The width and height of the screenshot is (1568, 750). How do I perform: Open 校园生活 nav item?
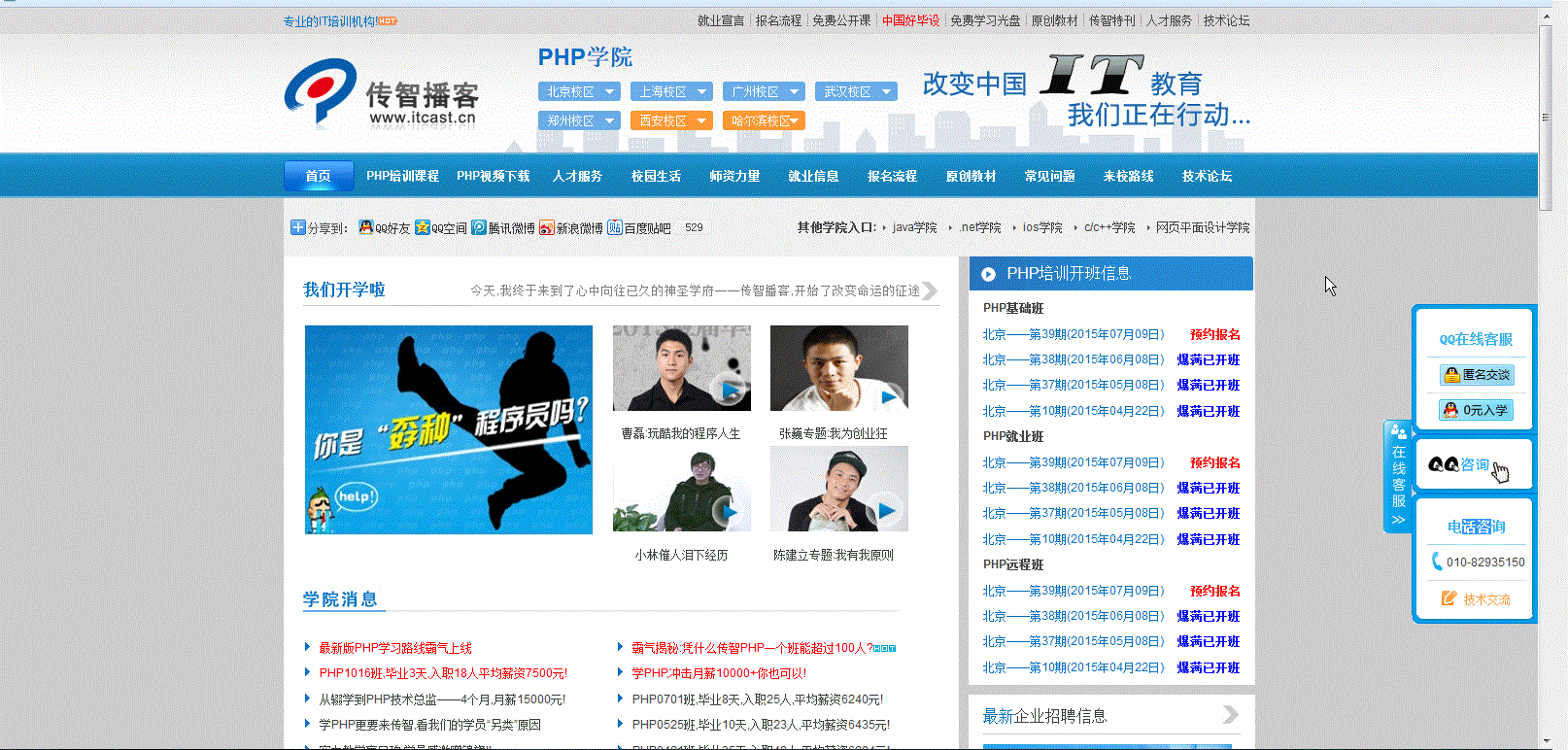(x=656, y=176)
